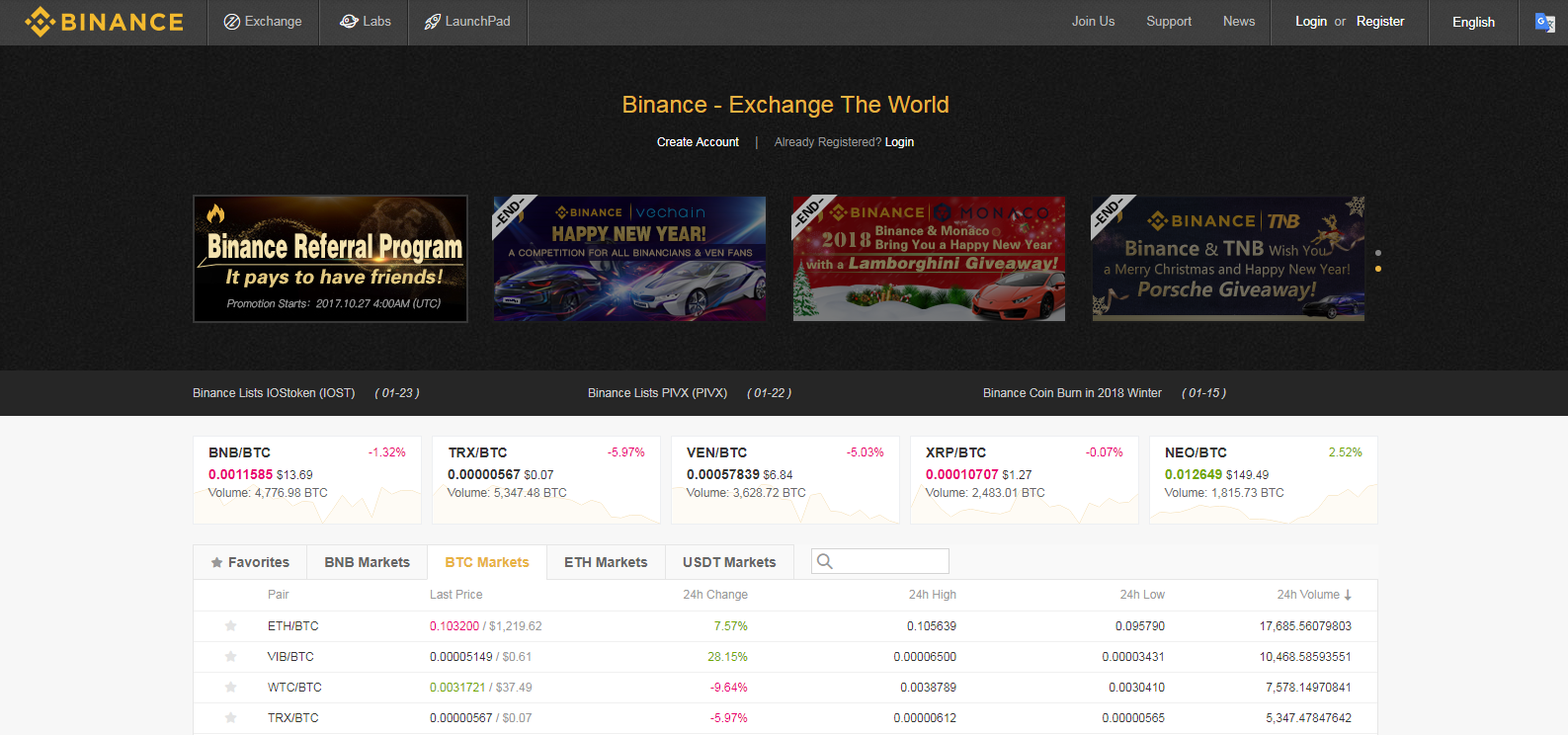Open the TNB Porsche Giveaway banner
The image size is (1568, 735).
1228,259
